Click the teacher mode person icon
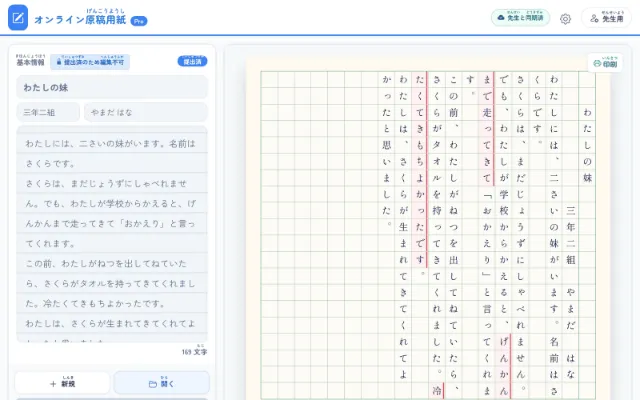 (x=594, y=18)
